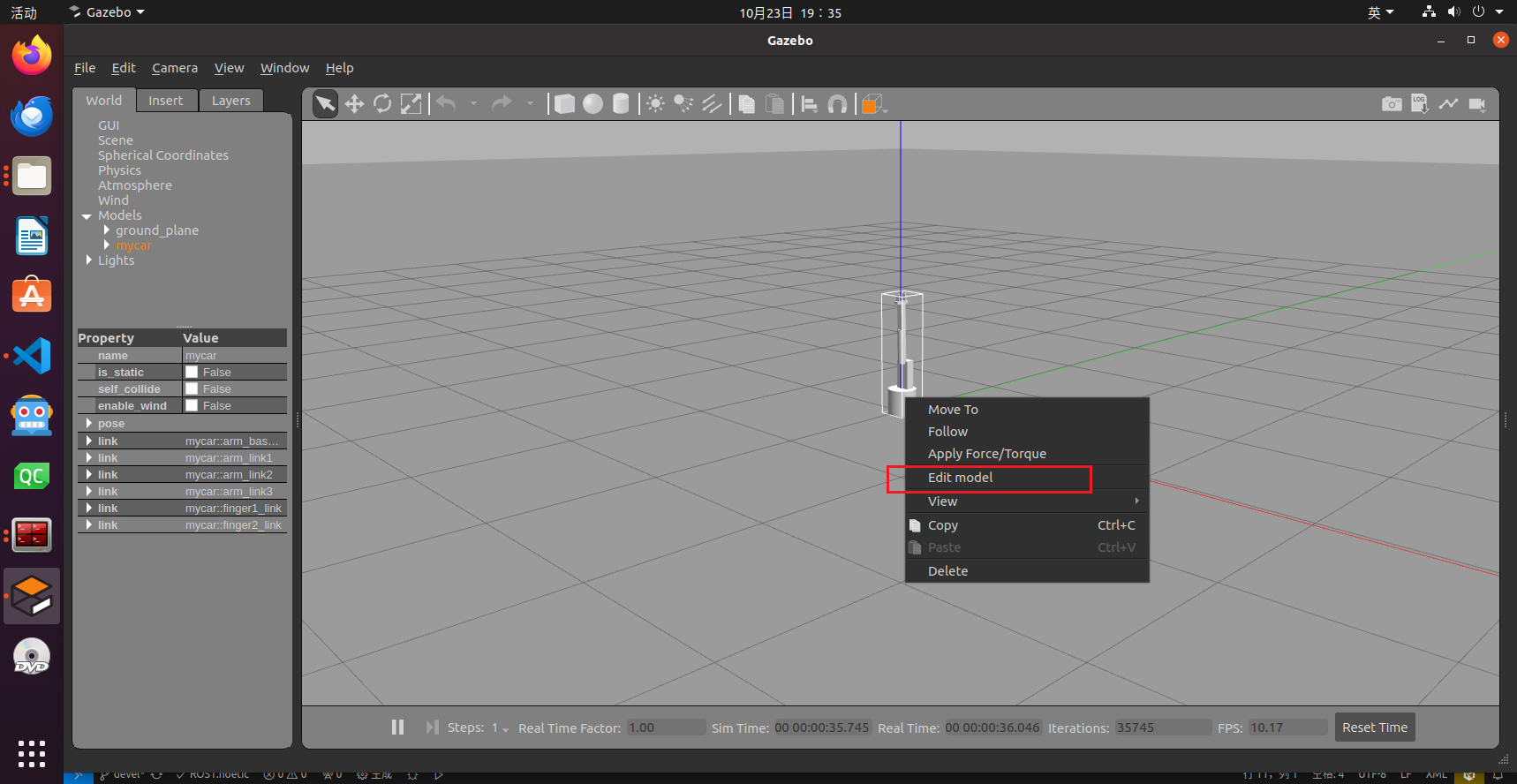Viewport: 1517px width, 784px height.
Task: Click the undo arrow in toolbar
Action: [x=447, y=104]
